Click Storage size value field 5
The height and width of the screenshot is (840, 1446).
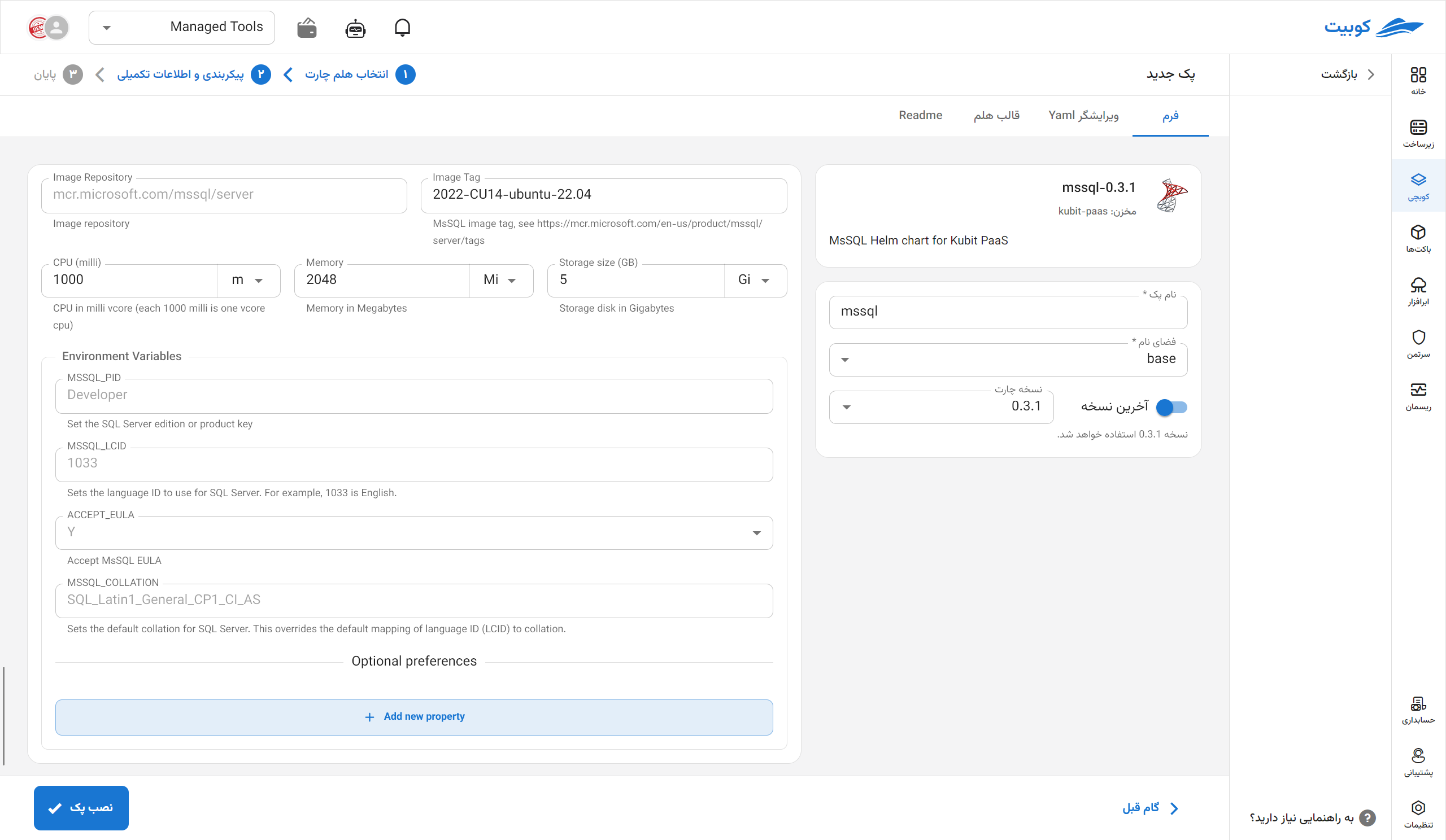click(636, 280)
